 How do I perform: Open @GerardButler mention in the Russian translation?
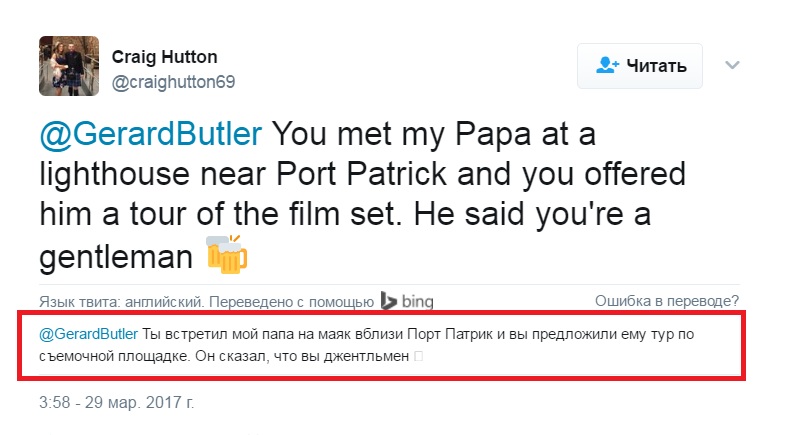pyautogui.click(x=87, y=334)
